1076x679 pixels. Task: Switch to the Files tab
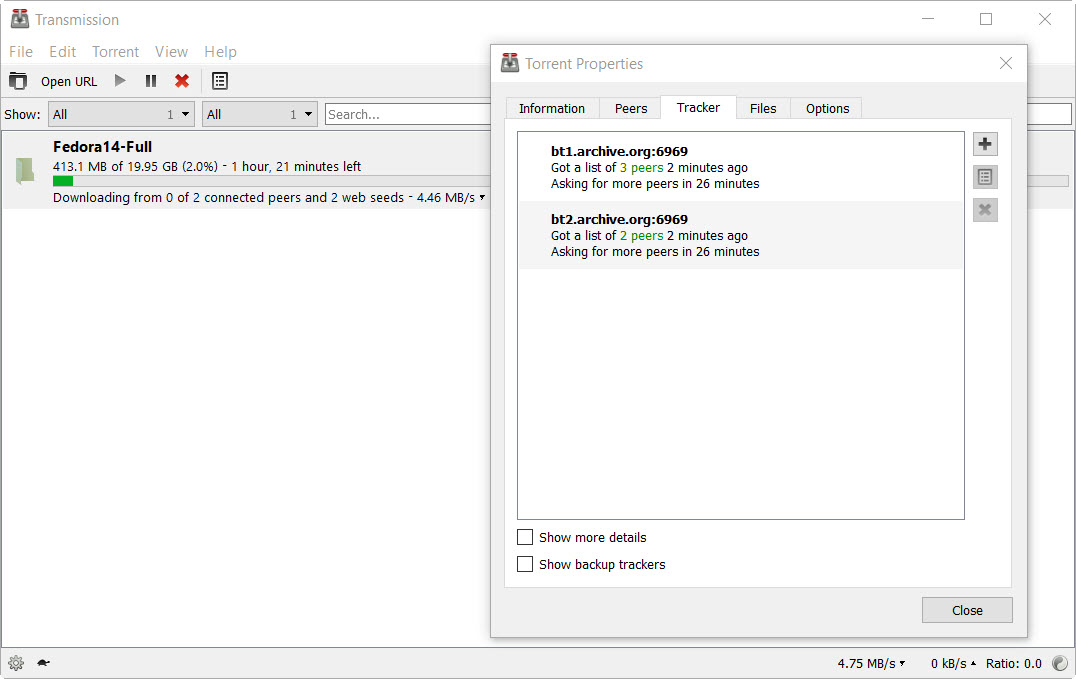coord(763,108)
